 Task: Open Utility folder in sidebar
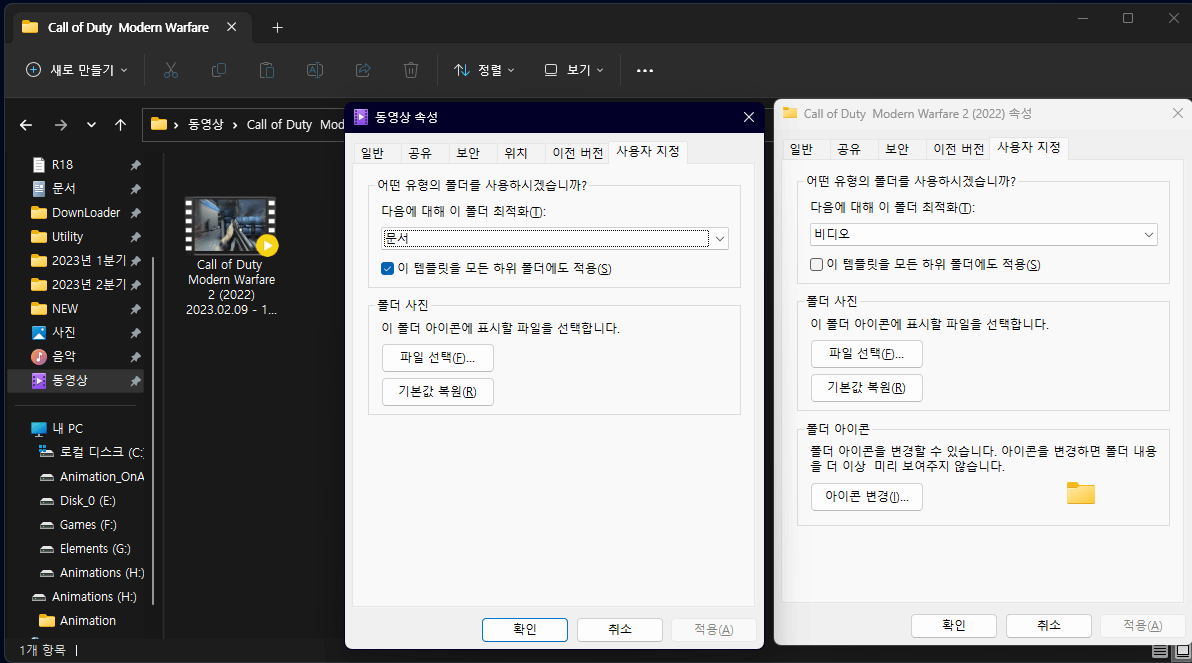[67, 236]
